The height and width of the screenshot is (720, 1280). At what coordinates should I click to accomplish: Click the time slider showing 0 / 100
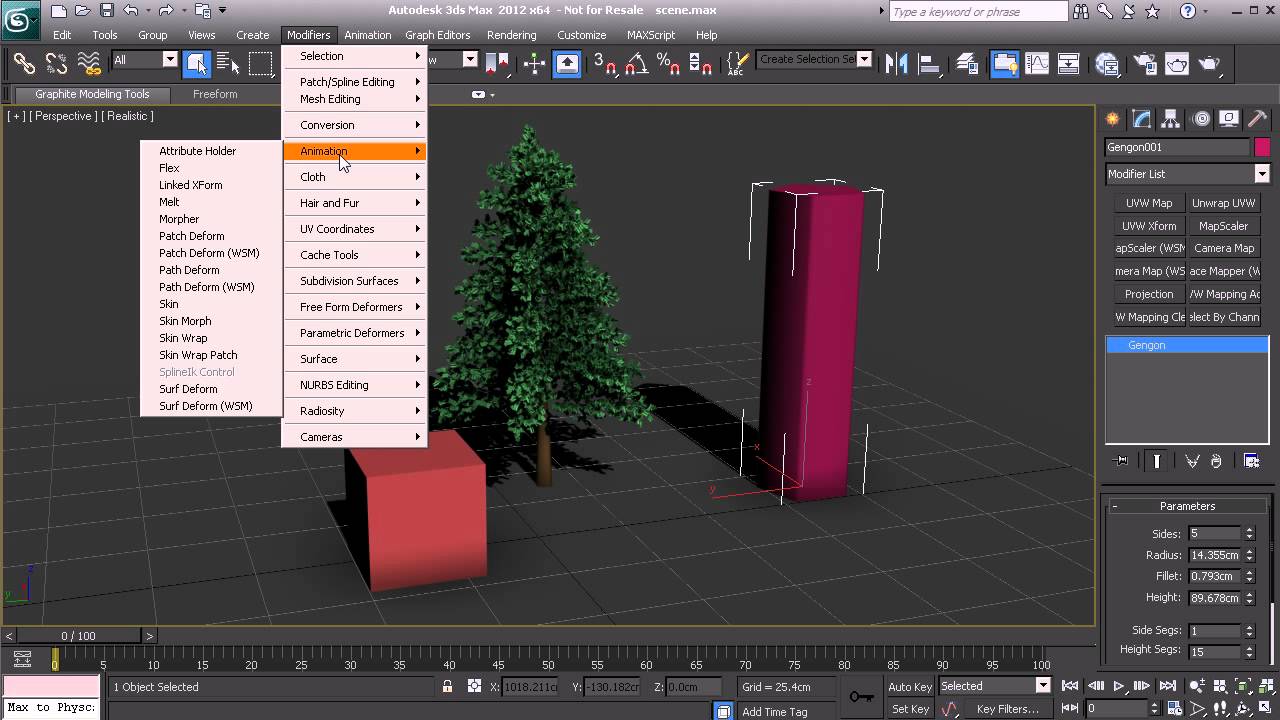[78, 636]
